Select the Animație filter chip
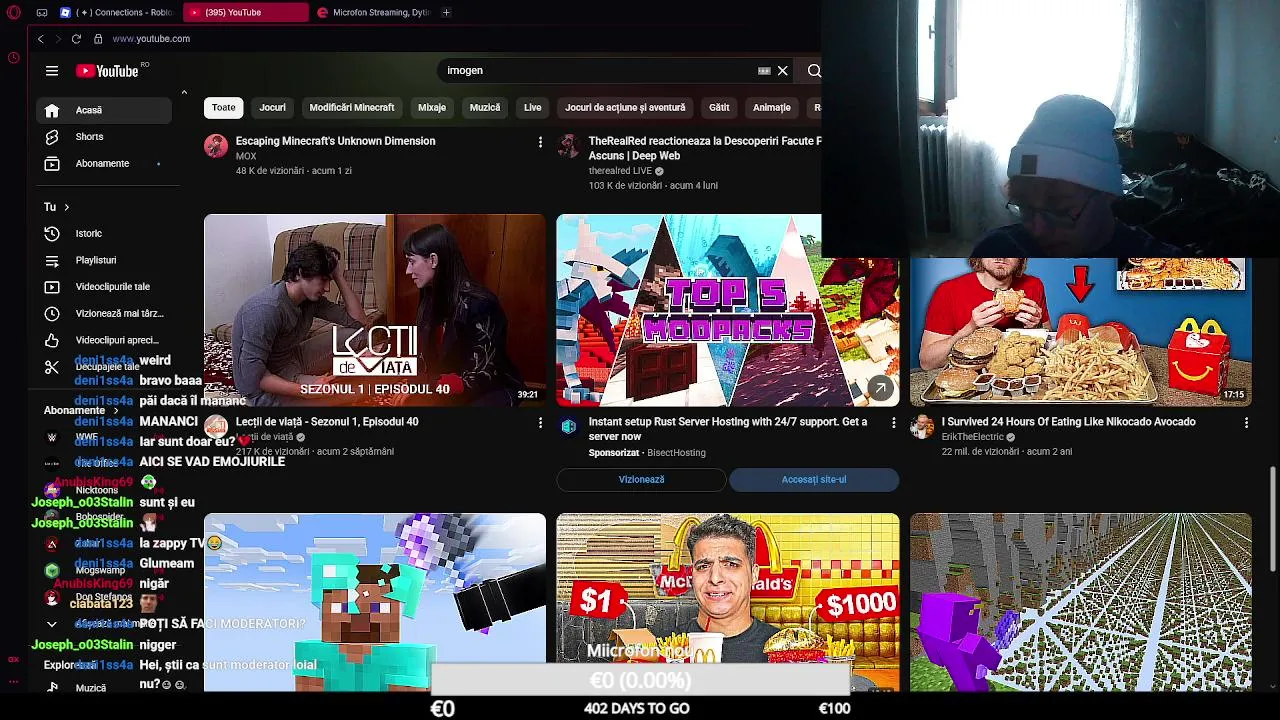This screenshot has height=720, width=1280. [771, 107]
